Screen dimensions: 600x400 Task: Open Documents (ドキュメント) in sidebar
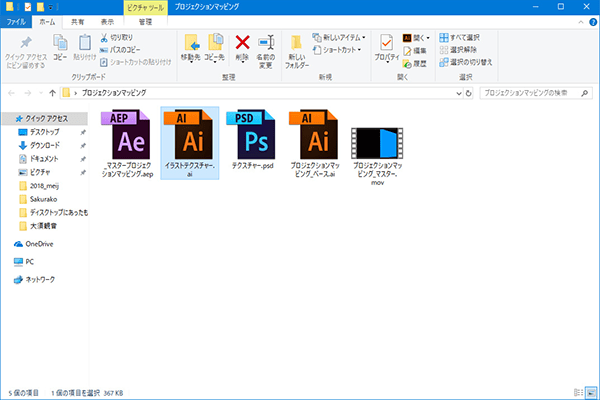pos(44,159)
